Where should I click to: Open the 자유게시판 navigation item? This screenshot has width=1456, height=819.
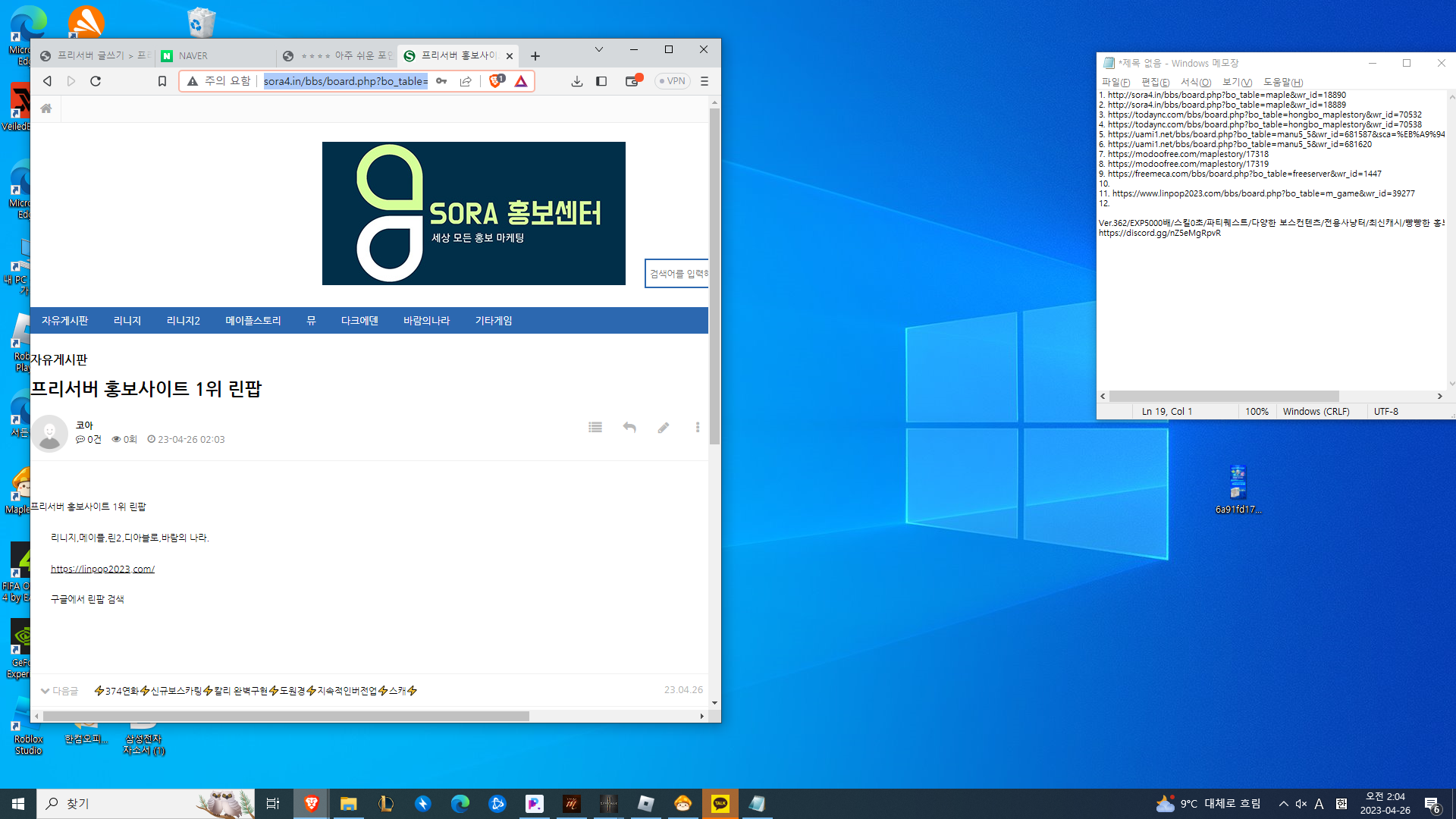click(65, 321)
